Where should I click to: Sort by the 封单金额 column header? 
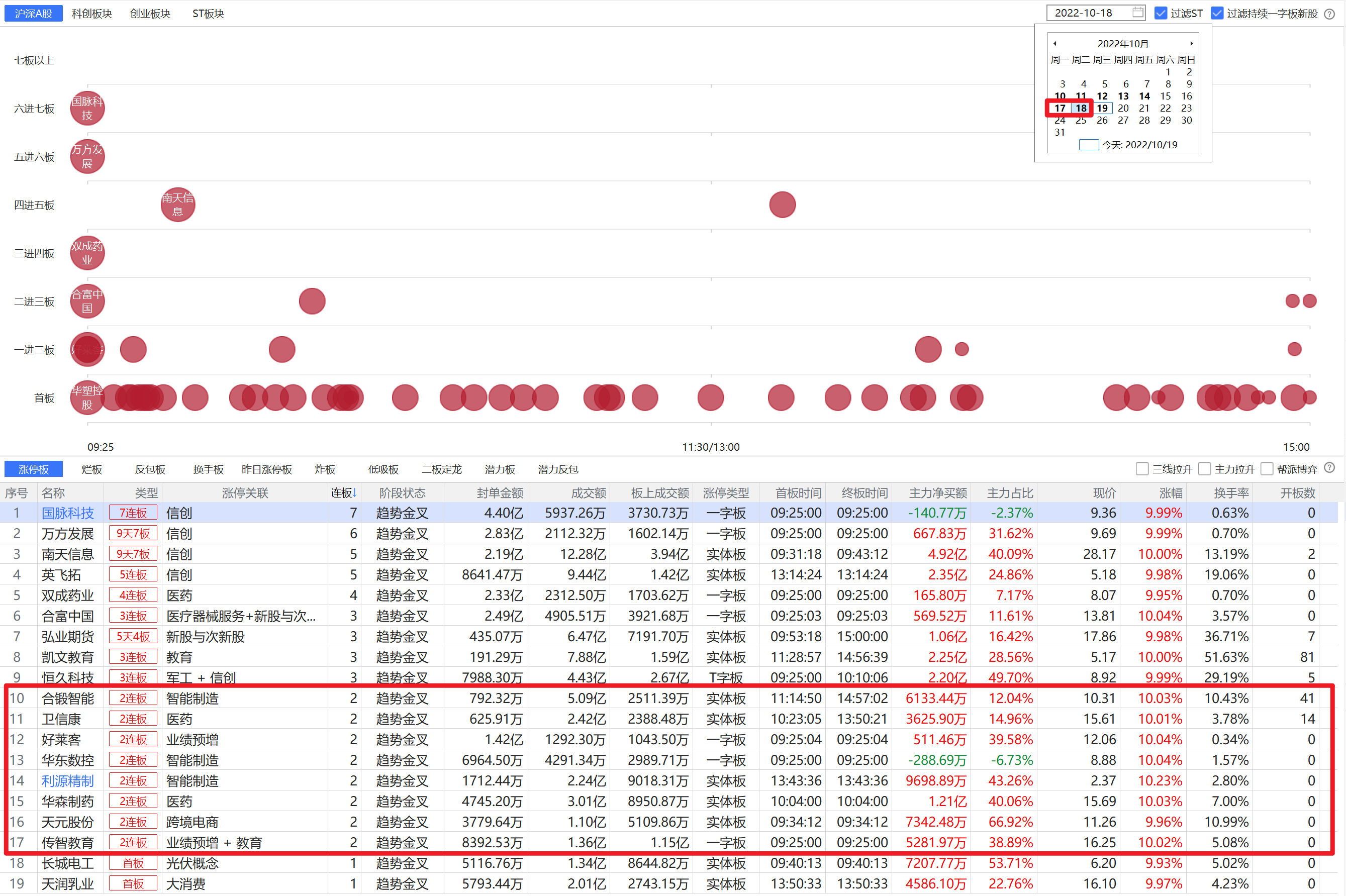click(x=500, y=492)
